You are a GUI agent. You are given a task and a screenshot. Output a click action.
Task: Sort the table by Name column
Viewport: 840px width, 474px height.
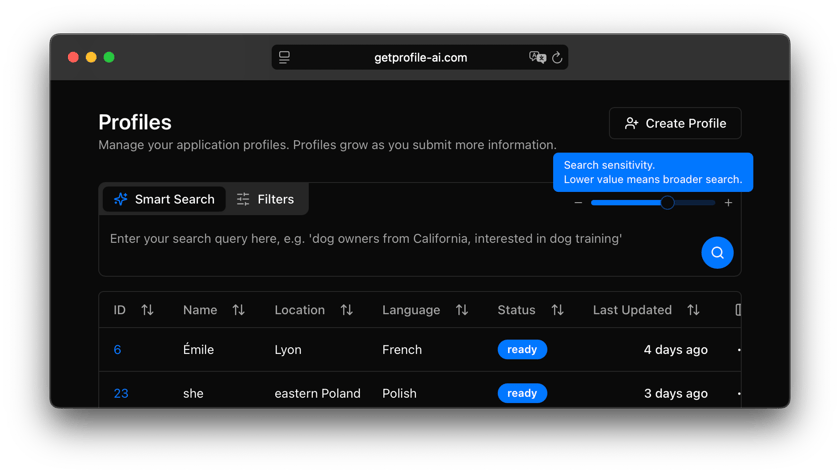(x=238, y=310)
